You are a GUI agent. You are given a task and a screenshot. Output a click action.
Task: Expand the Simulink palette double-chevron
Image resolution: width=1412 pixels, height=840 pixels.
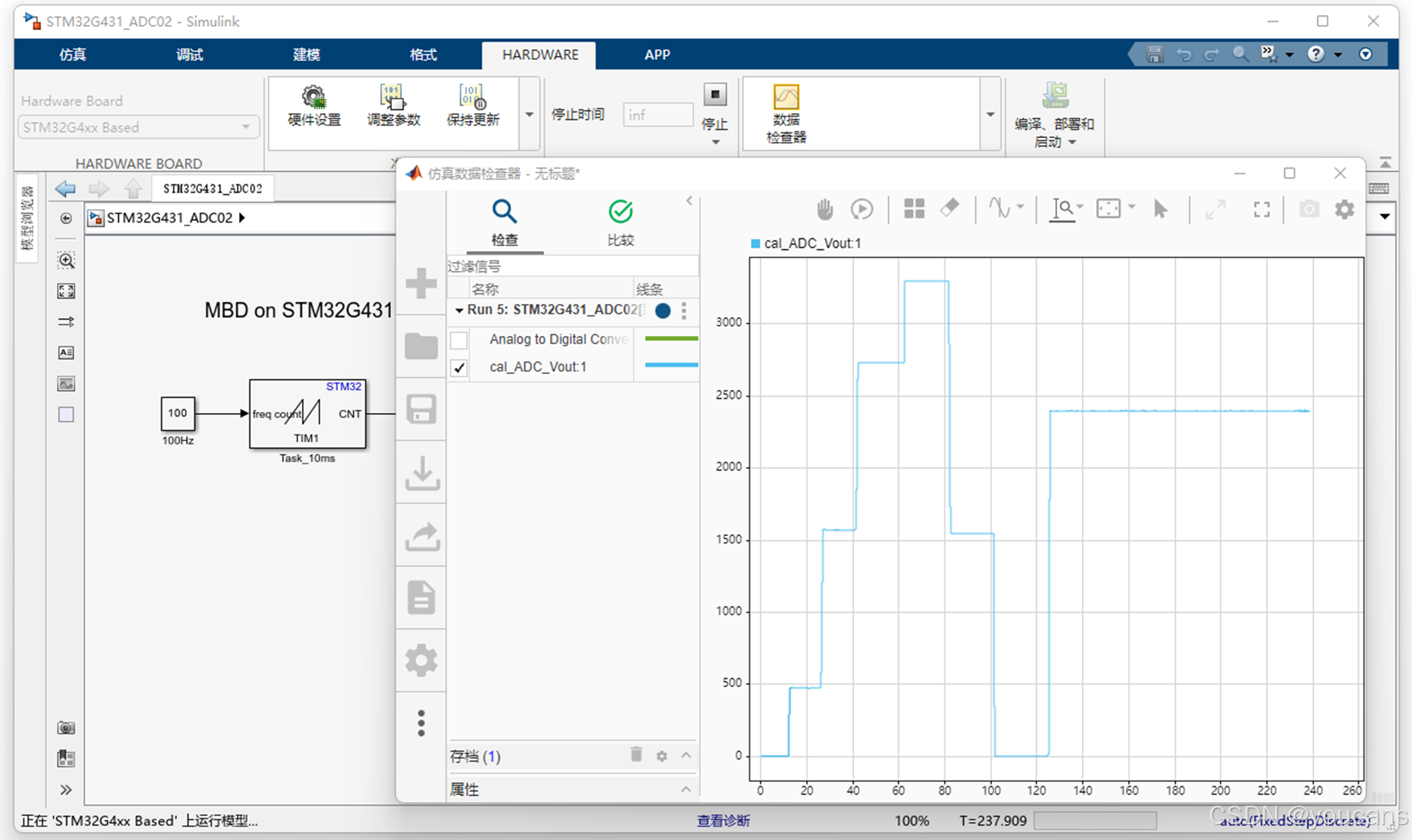tap(66, 790)
